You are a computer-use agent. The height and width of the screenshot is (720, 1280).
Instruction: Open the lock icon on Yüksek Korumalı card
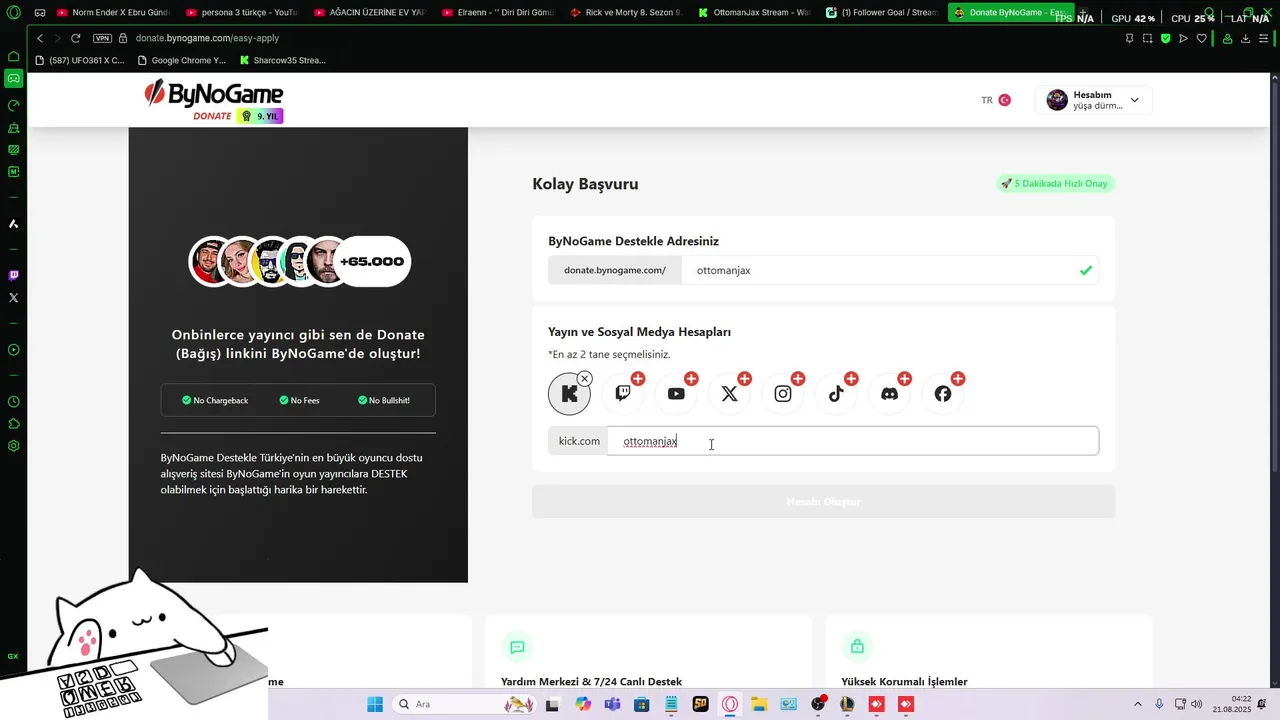coord(857,647)
